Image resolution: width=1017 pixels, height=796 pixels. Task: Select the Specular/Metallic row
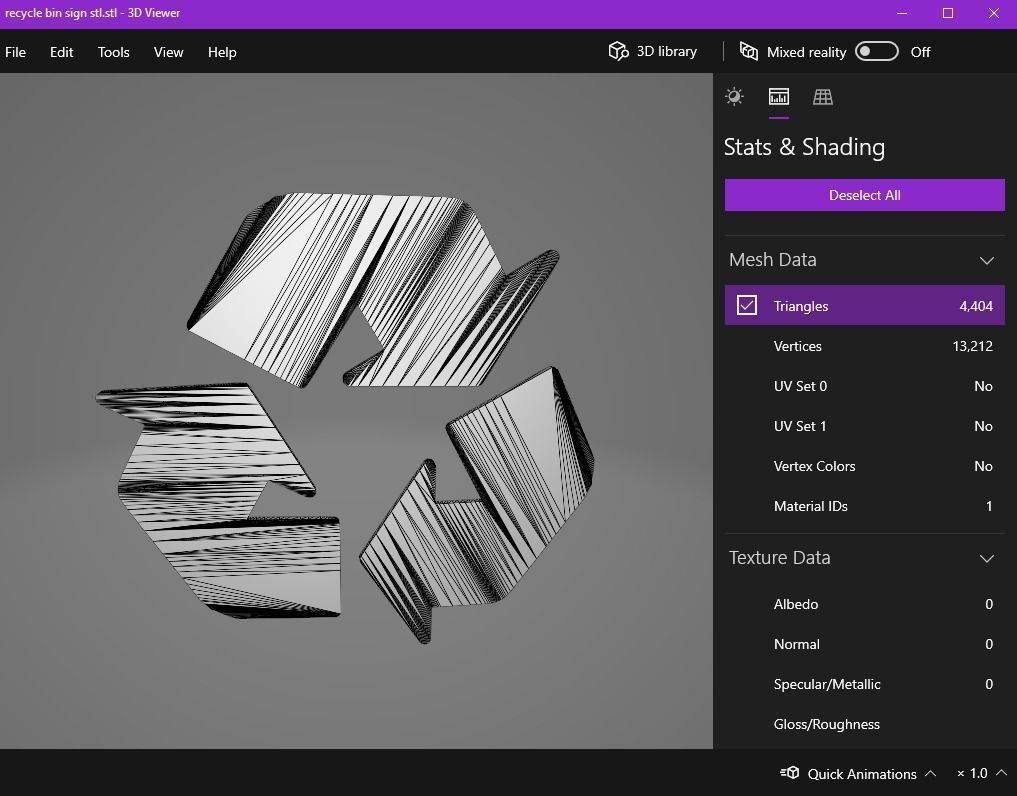[865, 684]
